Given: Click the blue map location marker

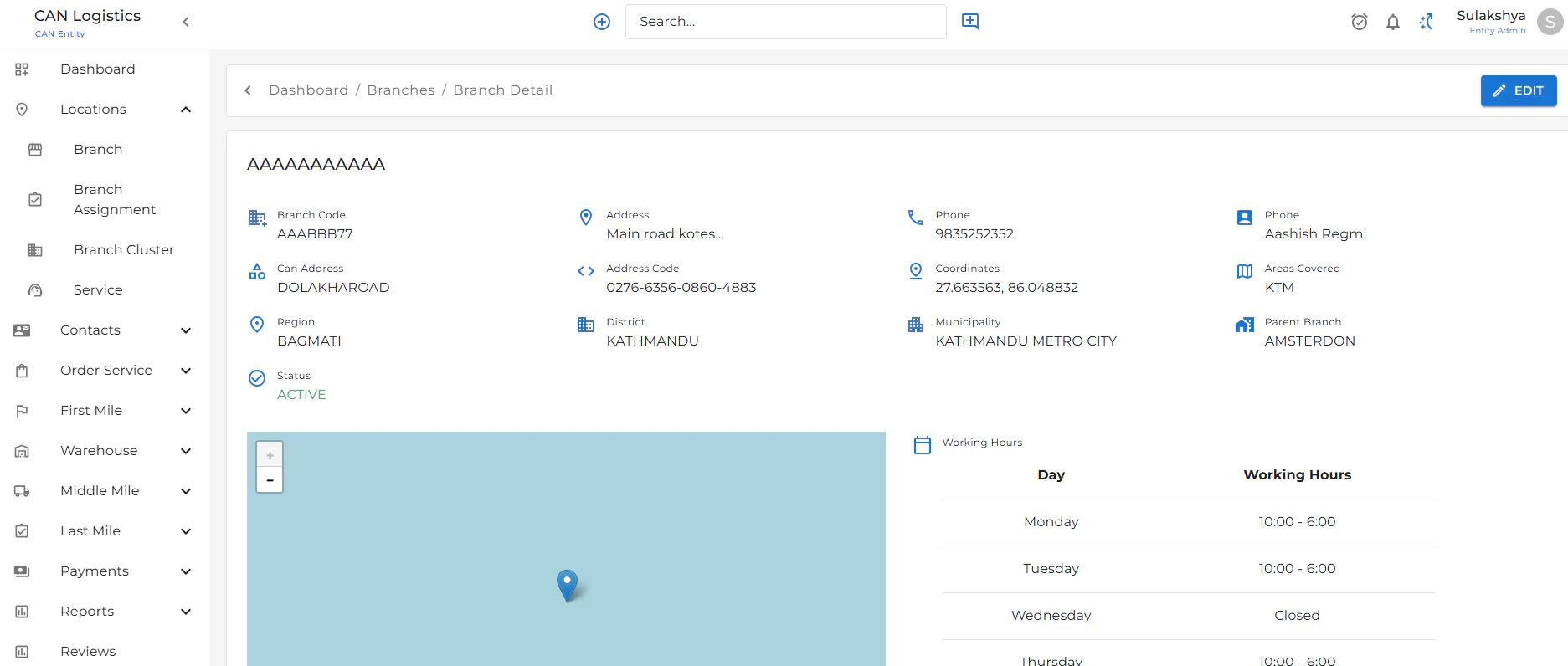Looking at the screenshot, I should pos(567,586).
